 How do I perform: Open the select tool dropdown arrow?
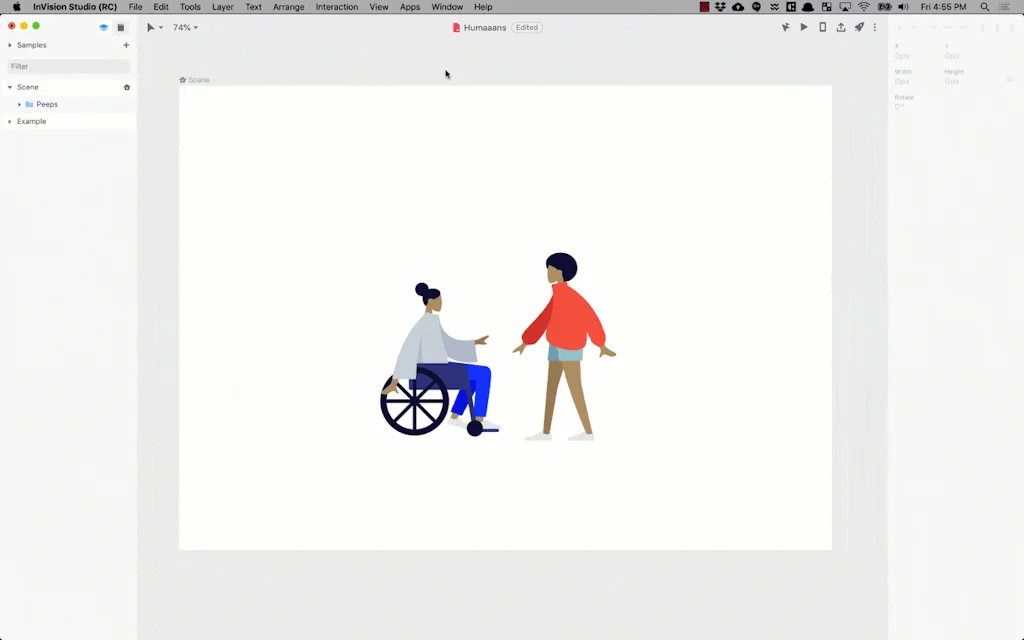tap(161, 28)
